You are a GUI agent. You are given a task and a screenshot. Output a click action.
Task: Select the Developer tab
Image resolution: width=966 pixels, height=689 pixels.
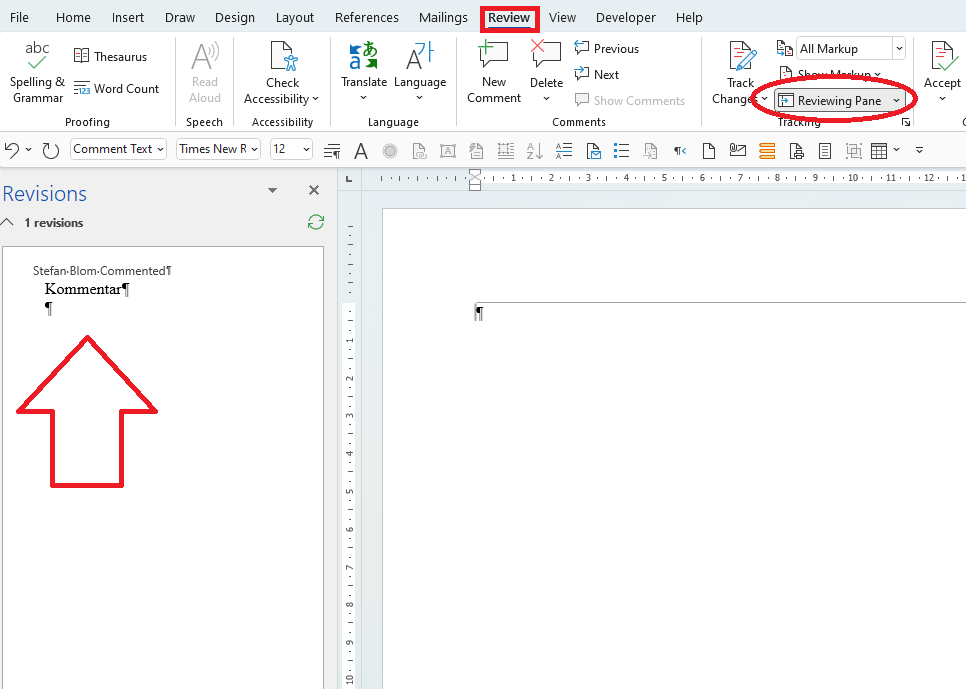625,18
